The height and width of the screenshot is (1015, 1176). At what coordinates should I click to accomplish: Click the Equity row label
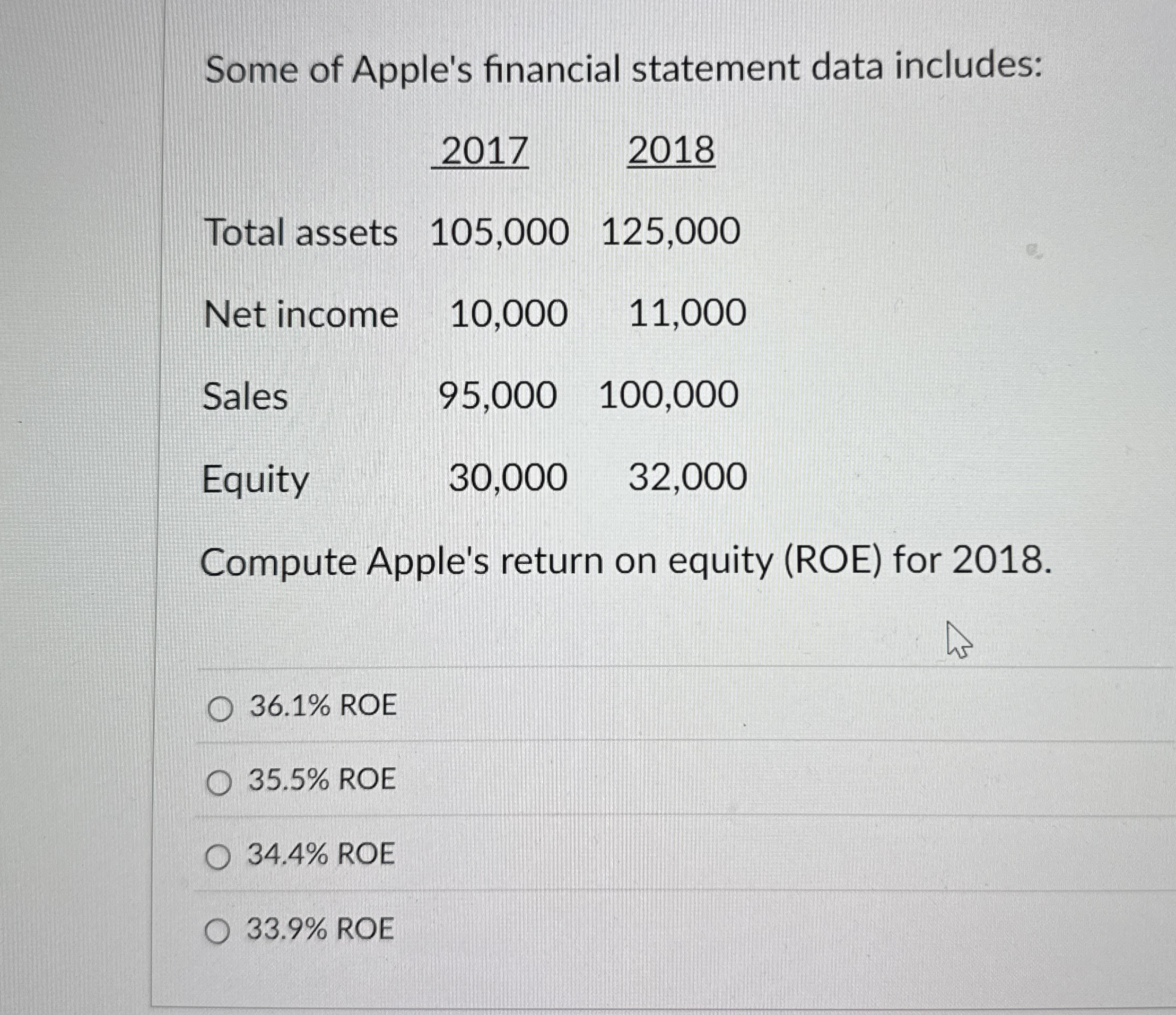coord(255,479)
